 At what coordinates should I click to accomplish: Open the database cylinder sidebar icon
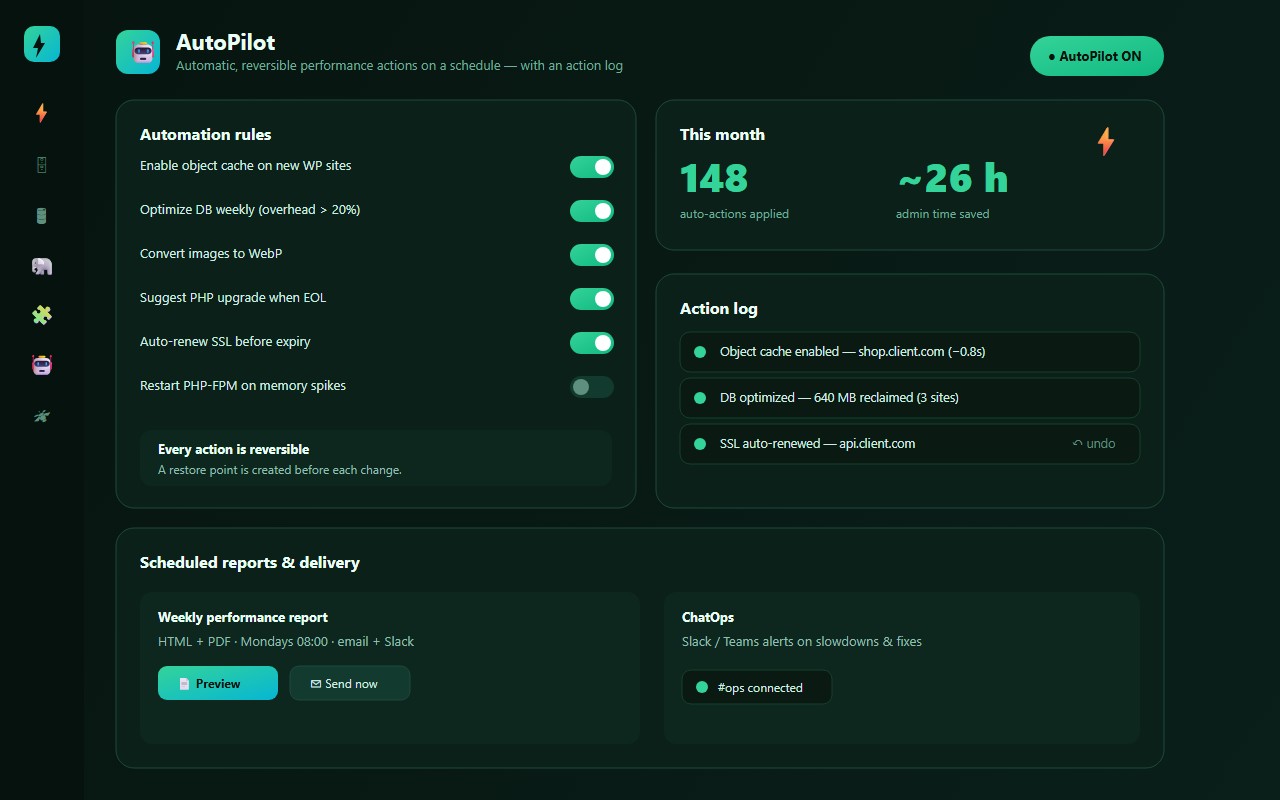click(x=42, y=215)
